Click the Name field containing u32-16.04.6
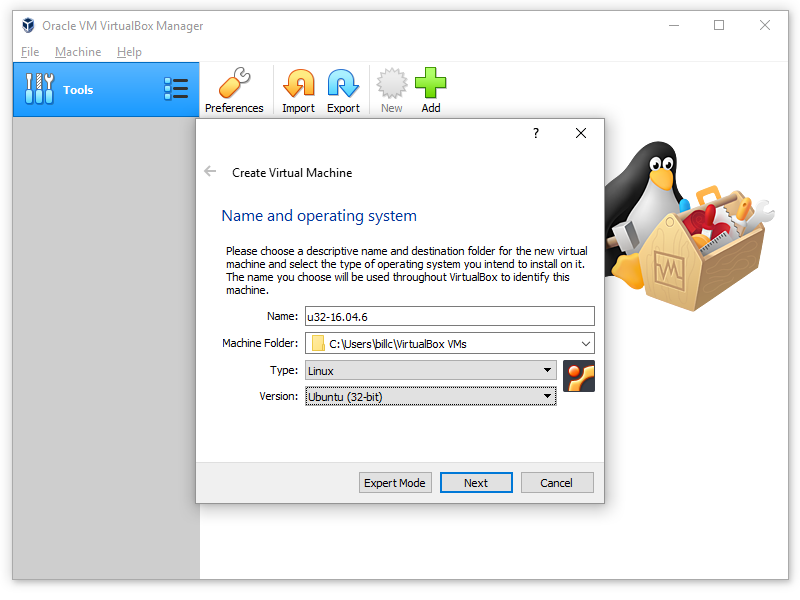This screenshot has height=600, width=800. click(449, 316)
